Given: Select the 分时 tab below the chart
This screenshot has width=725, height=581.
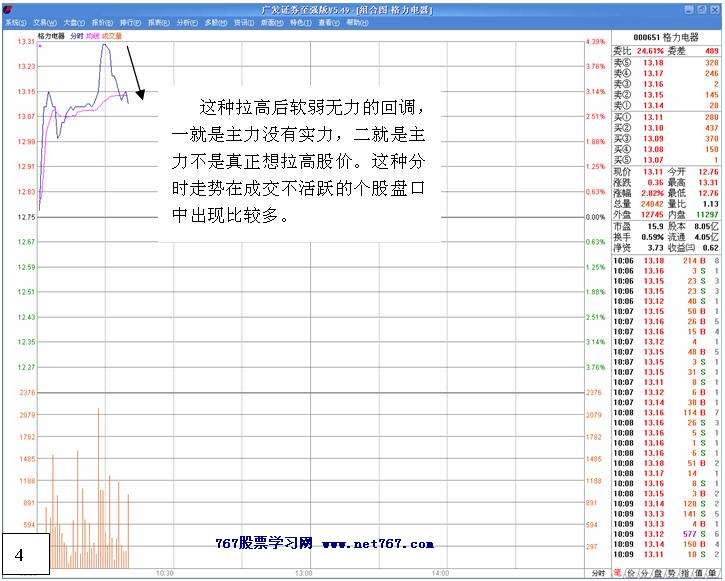Looking at the screenshot, I should 597,574.
